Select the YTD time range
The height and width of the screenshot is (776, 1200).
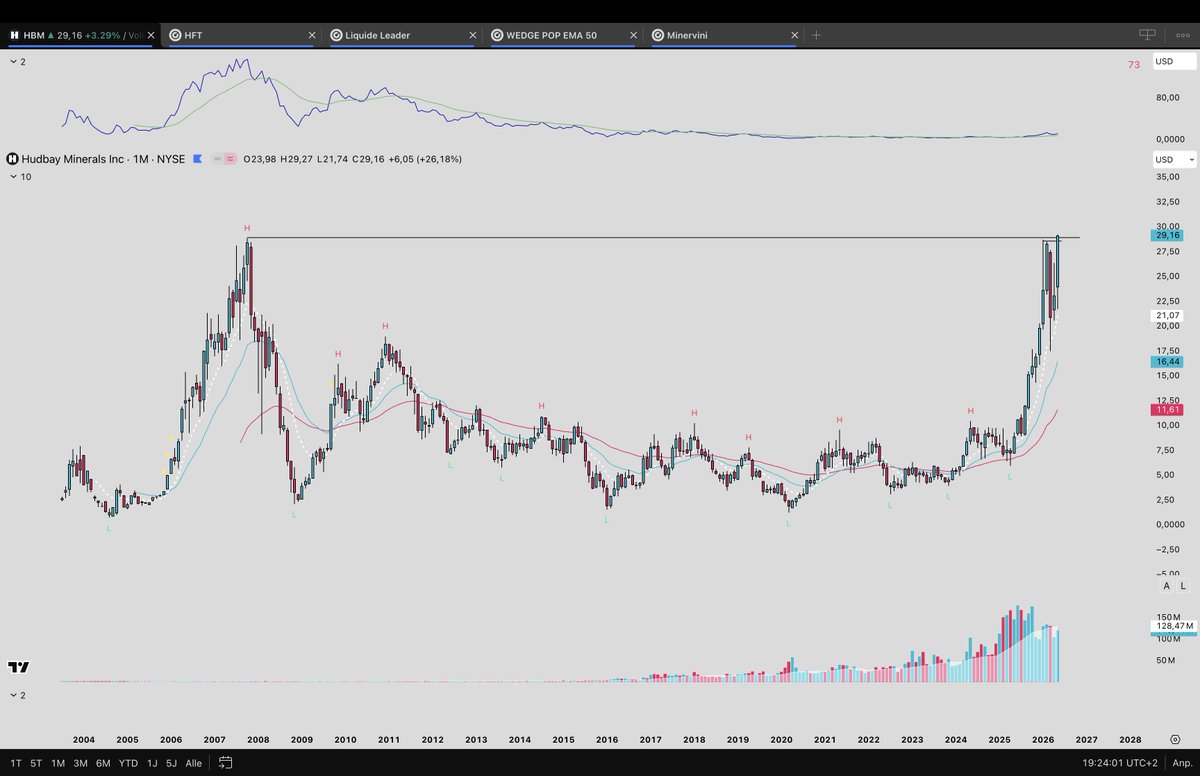128,763
